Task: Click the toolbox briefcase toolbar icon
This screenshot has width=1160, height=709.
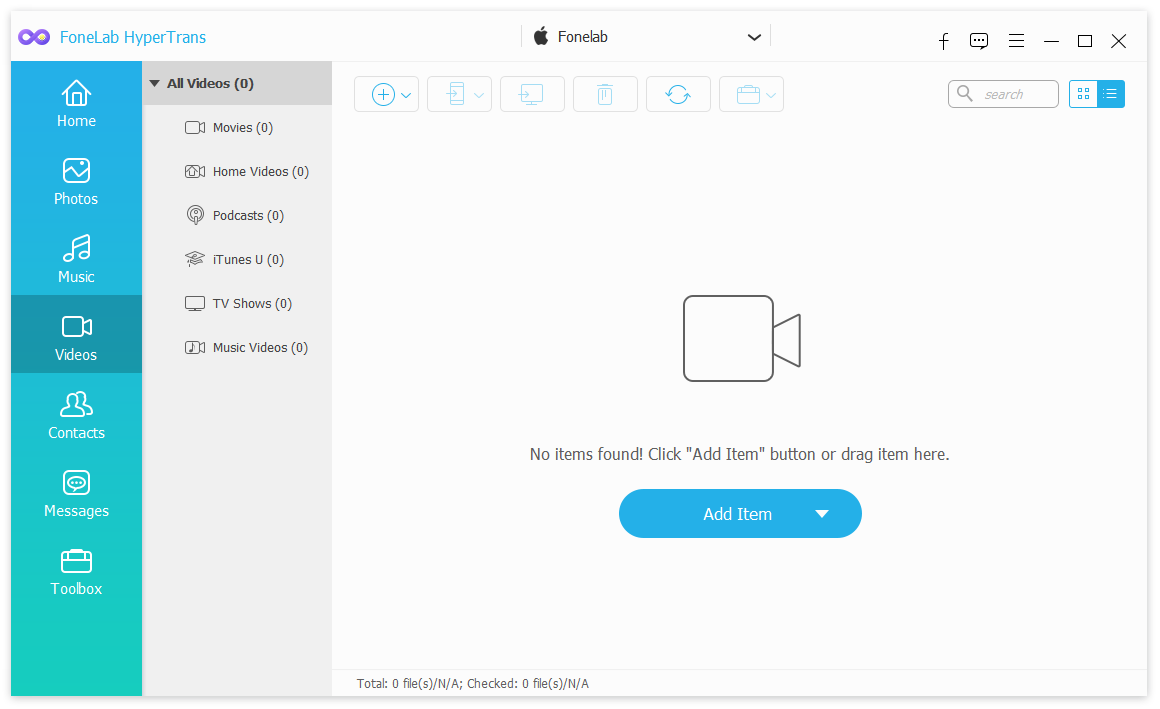Action: point(748,95)
